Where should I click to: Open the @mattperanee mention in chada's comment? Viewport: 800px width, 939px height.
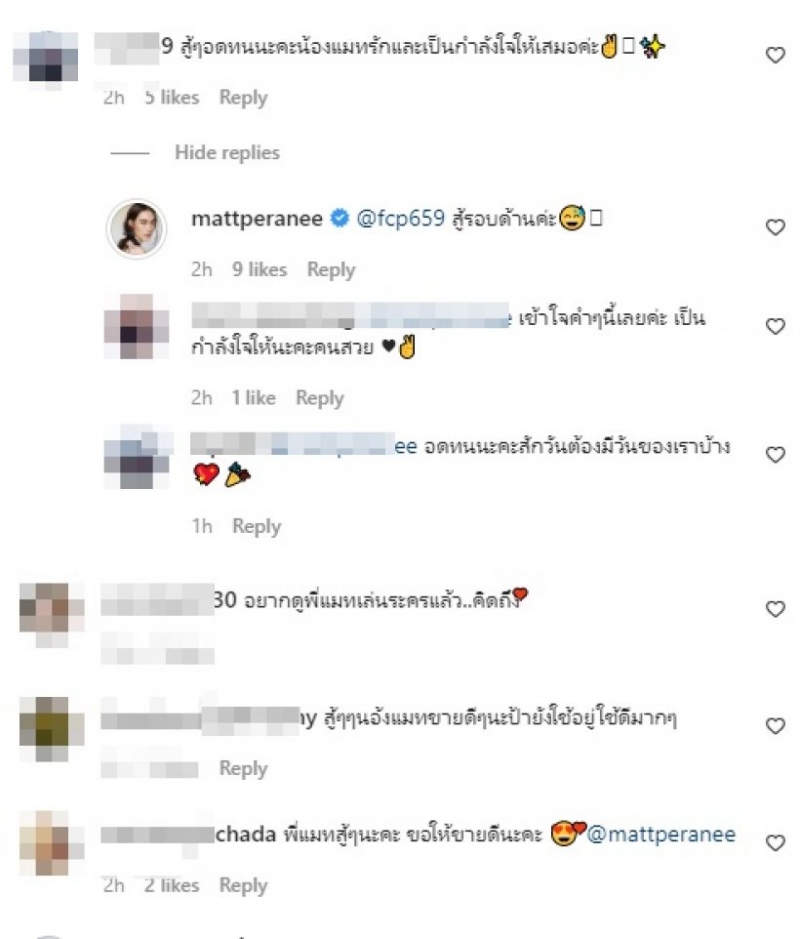(661, 834)
